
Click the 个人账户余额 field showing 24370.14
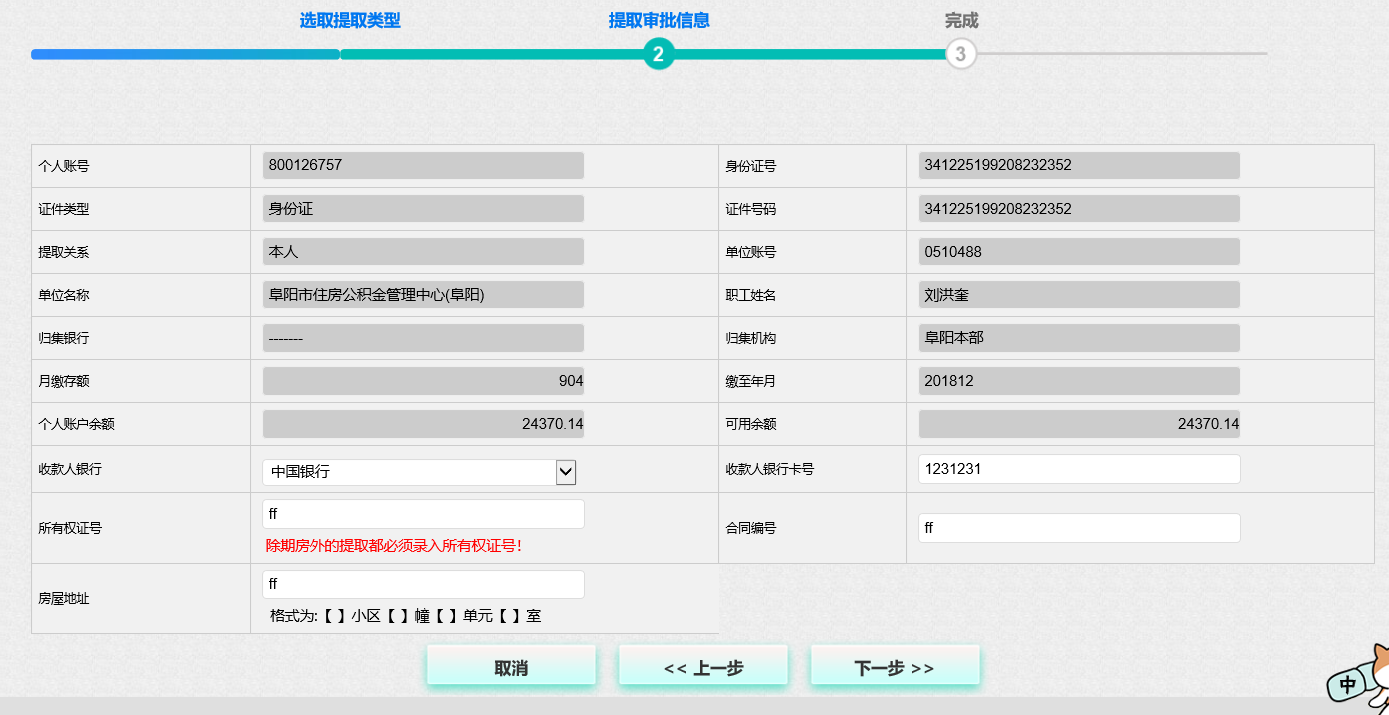tap(423, 424)
